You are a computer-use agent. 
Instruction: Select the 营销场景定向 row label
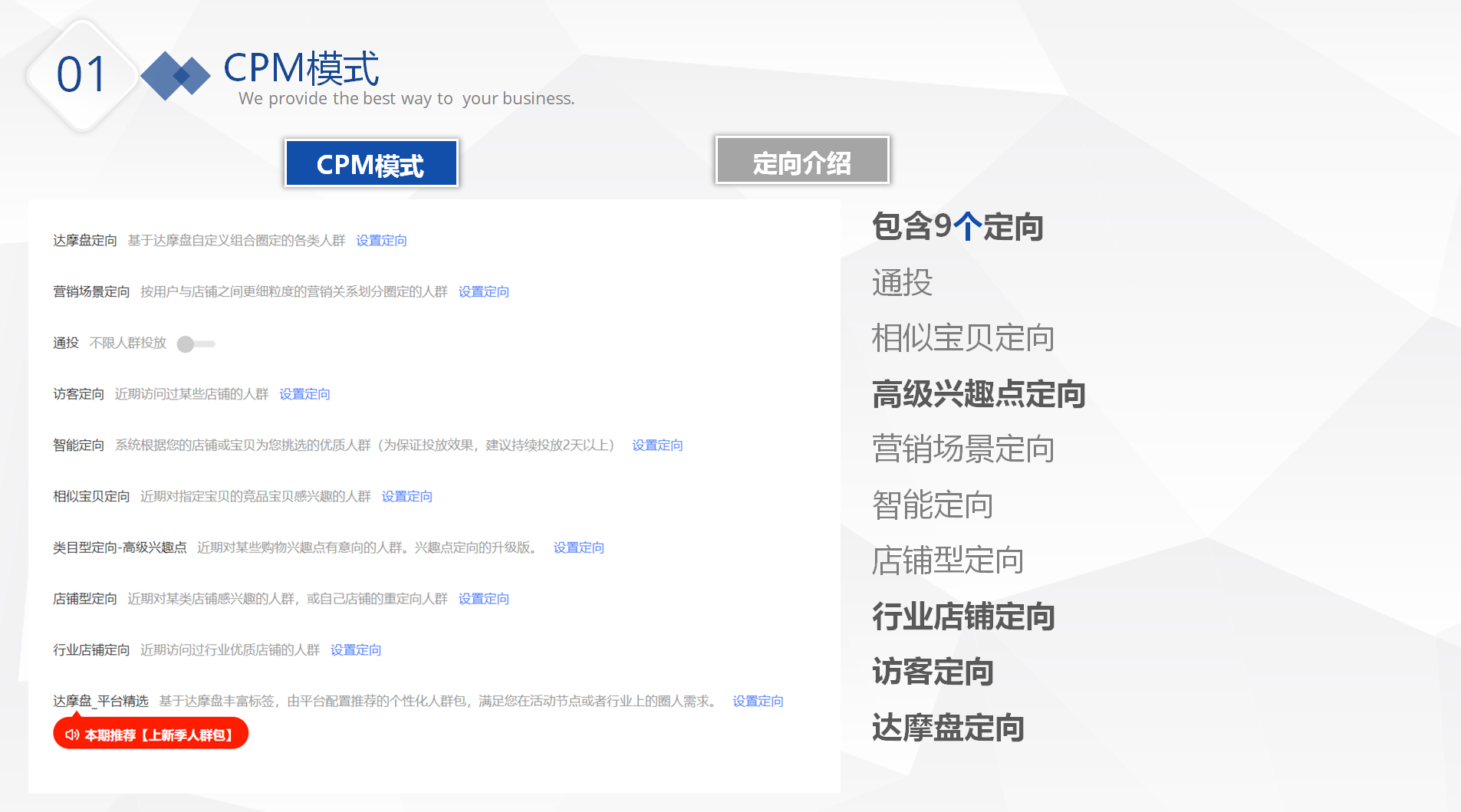point(91,292)
